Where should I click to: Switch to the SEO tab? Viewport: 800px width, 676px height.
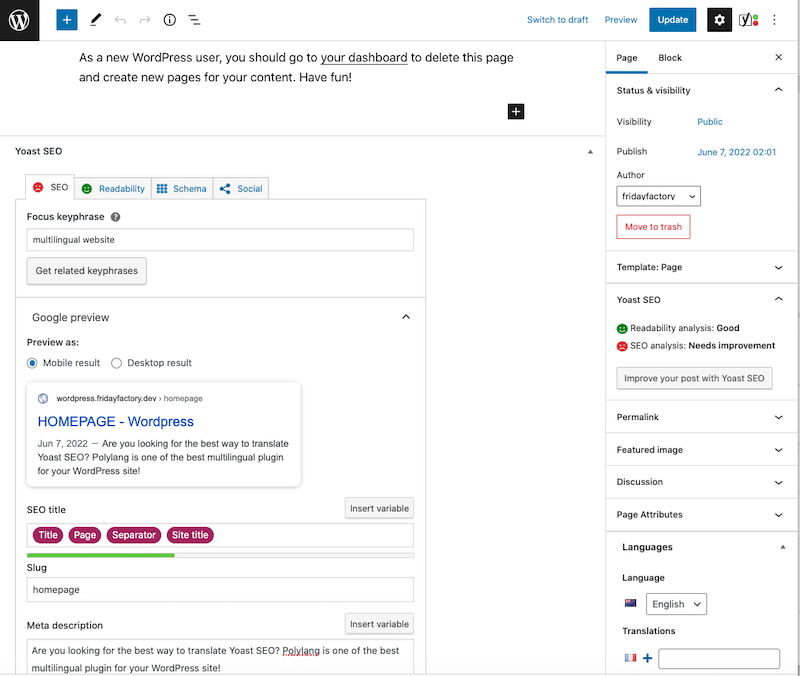click(x=50, y=187)
